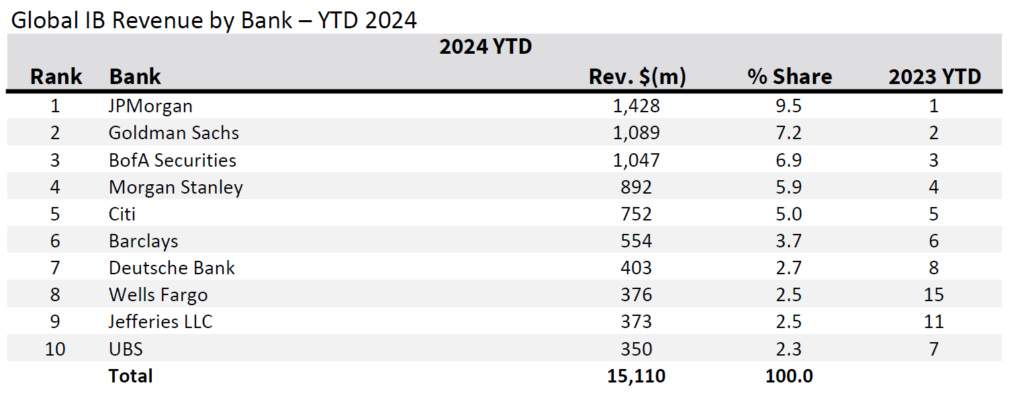This screenshot has height=406, width=1024.
Task: Click Morgan Stanley share "5.9"
Action: (790, 187)
